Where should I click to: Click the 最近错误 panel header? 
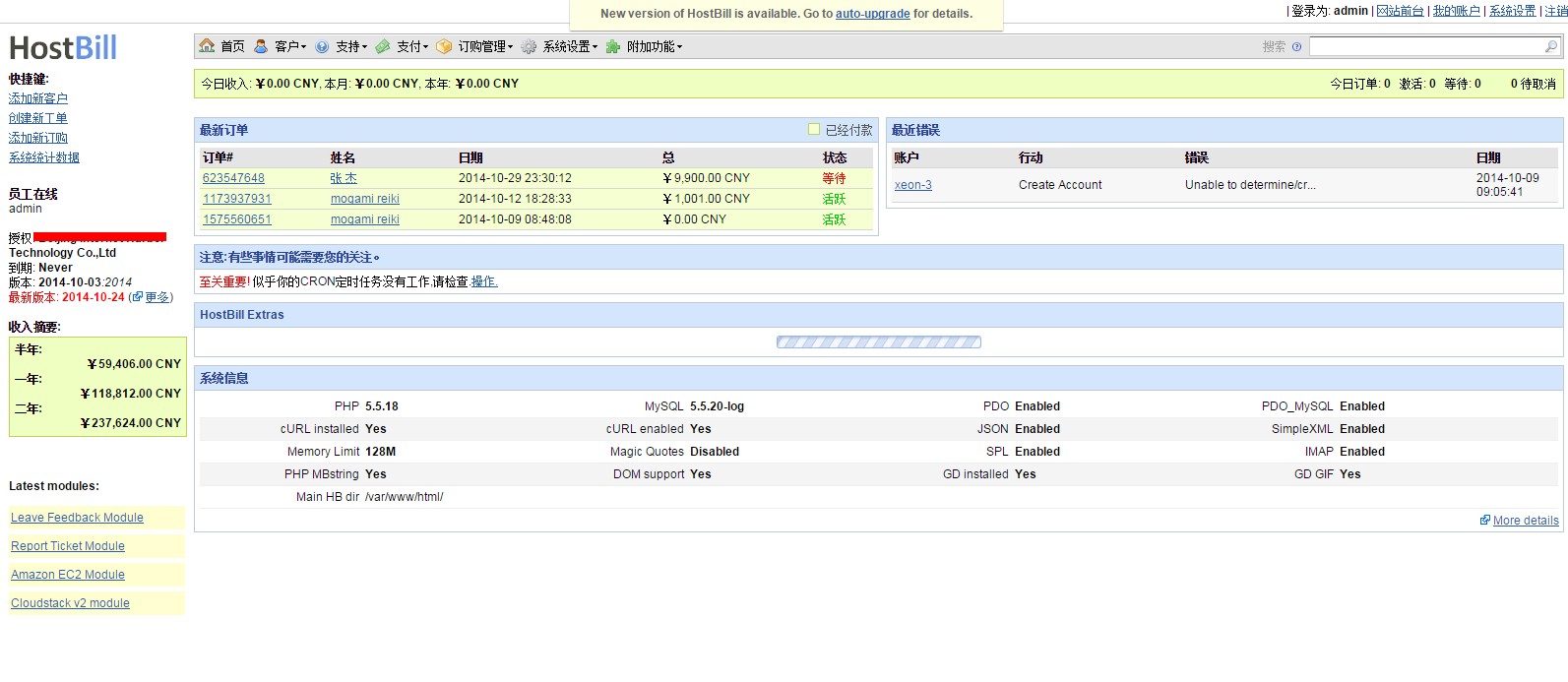point(1224,130)
